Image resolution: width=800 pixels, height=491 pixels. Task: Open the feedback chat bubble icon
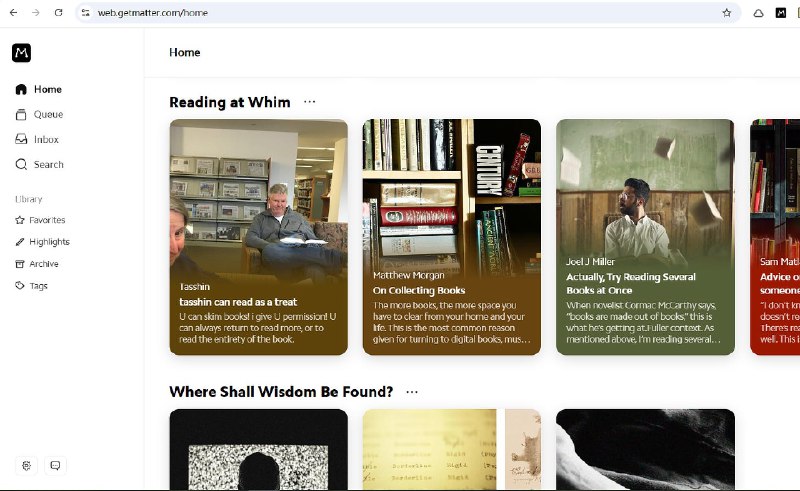point(55,465)
